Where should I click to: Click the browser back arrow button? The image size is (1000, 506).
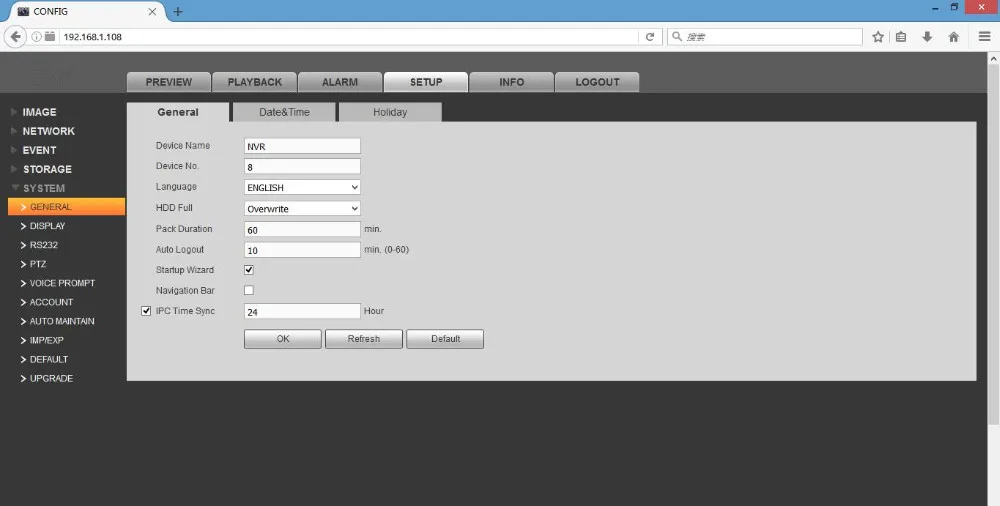click(16, 37)
